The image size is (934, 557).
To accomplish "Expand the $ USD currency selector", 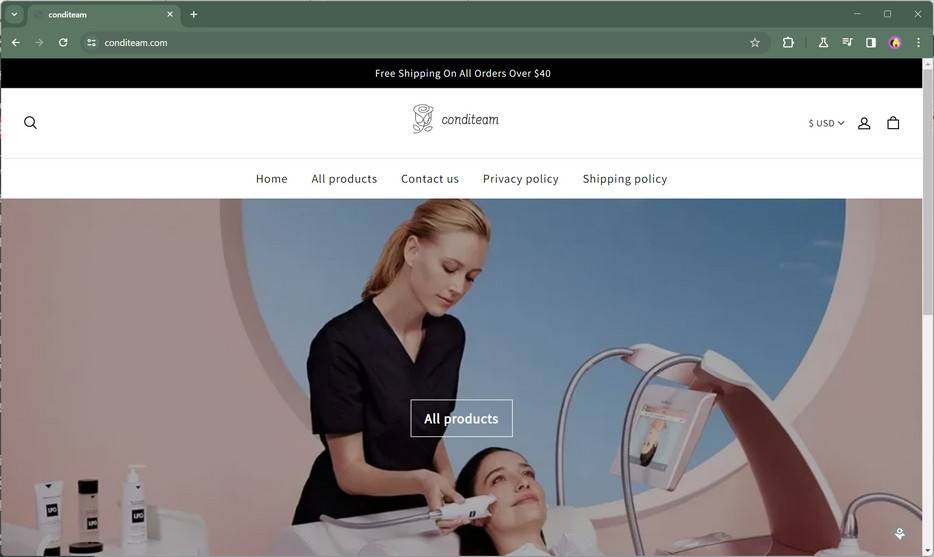I will [826, 123].
